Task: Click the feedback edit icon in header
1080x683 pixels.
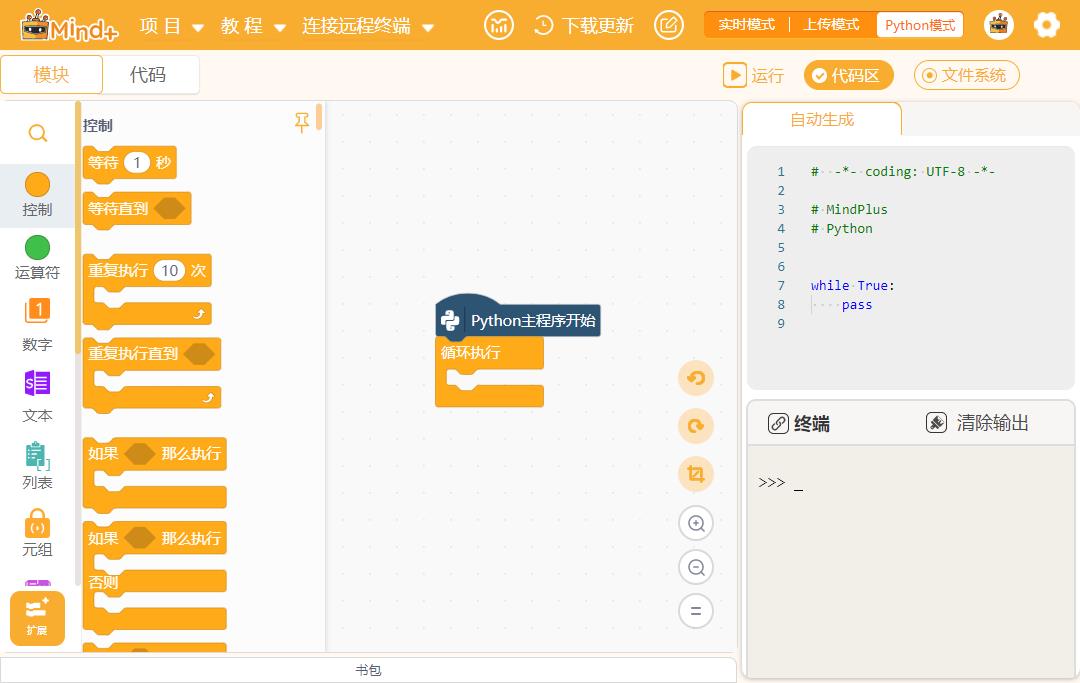Action: point(668,25)
